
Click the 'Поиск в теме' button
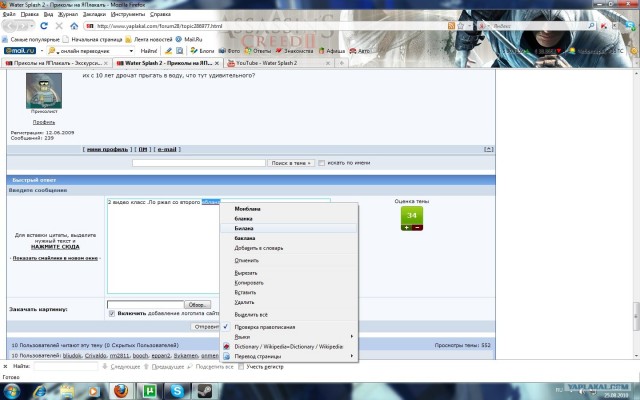coord(291,163)
